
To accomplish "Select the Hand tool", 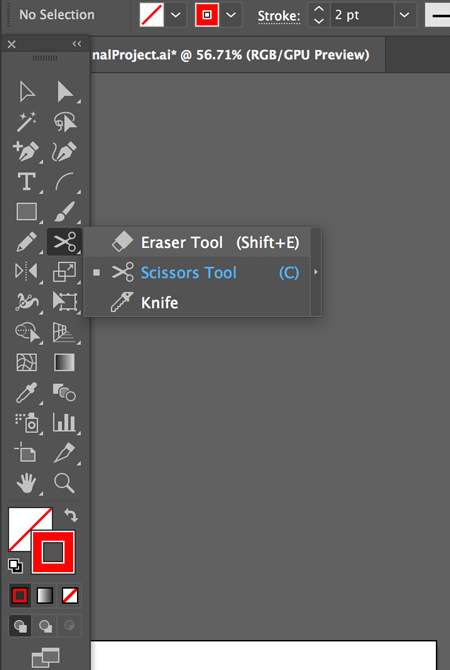I will click(26, 482).
